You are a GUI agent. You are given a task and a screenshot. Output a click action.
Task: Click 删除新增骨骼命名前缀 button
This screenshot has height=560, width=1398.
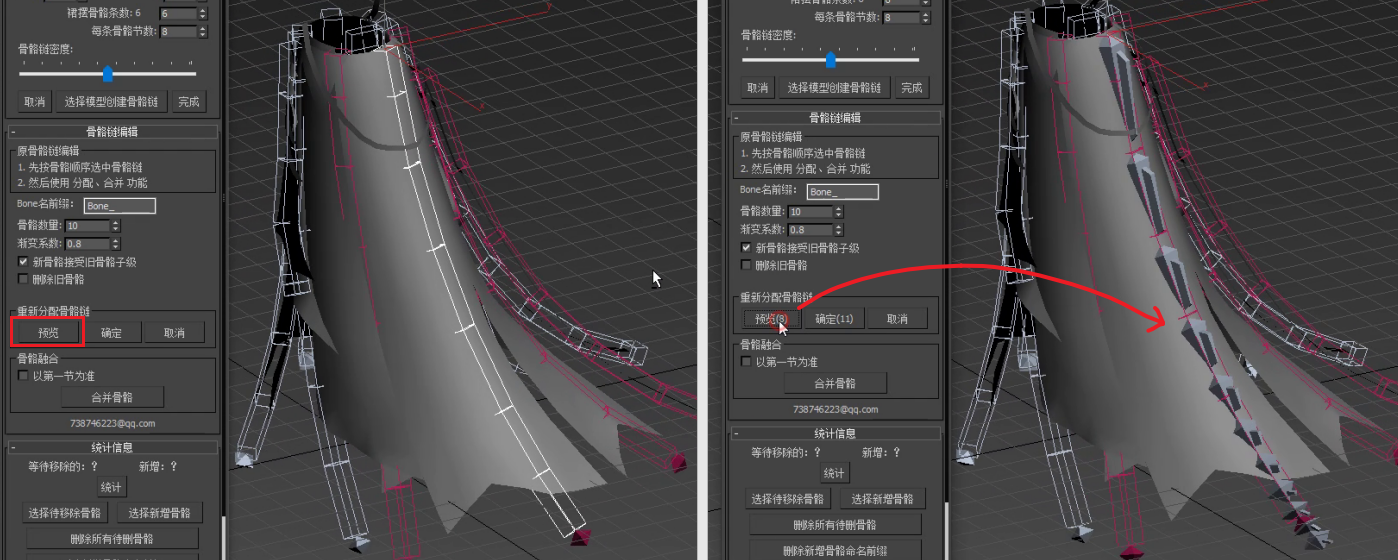(x=834, y=550)
